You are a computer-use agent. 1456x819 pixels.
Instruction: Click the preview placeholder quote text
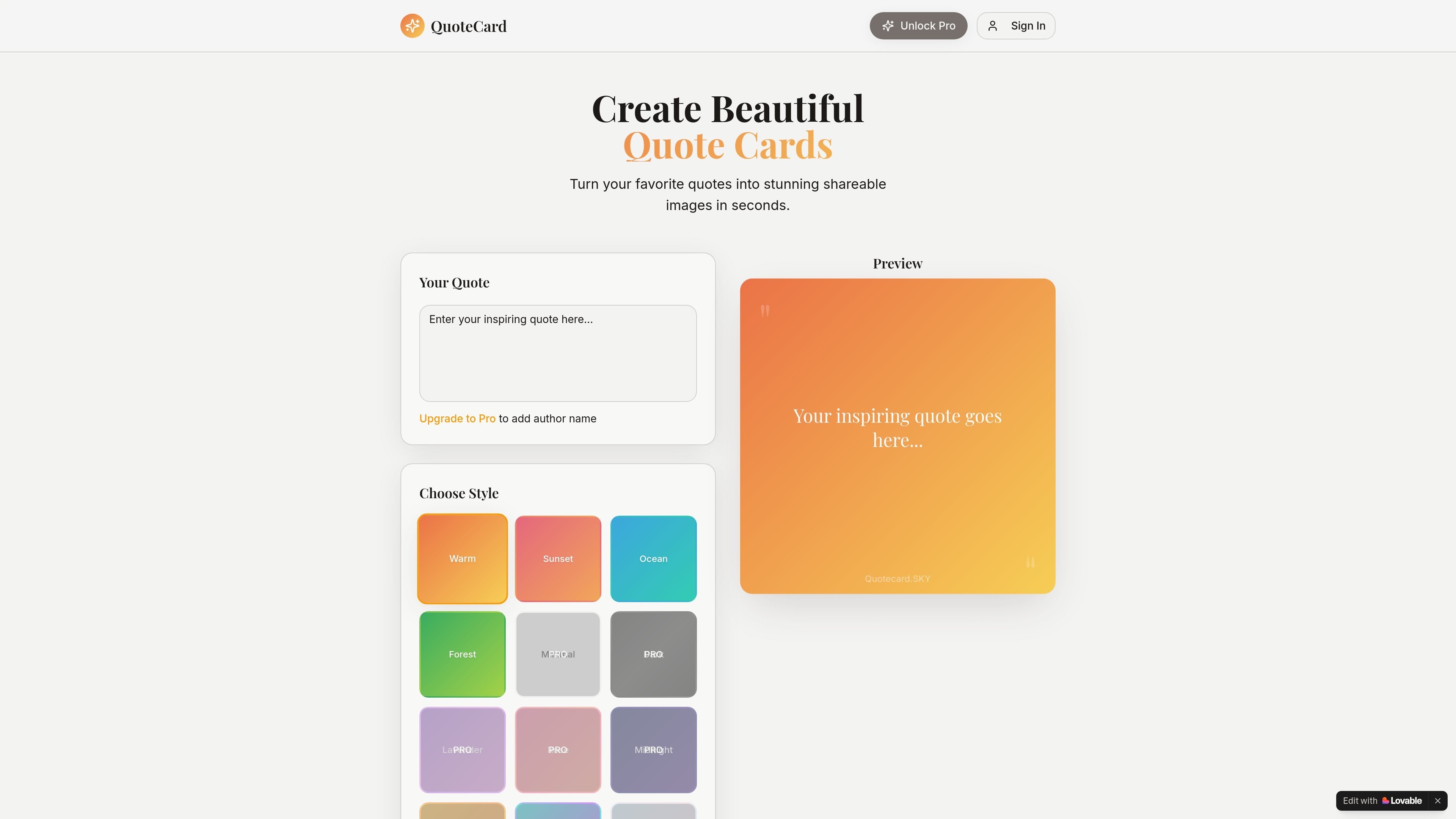point(897,428)
